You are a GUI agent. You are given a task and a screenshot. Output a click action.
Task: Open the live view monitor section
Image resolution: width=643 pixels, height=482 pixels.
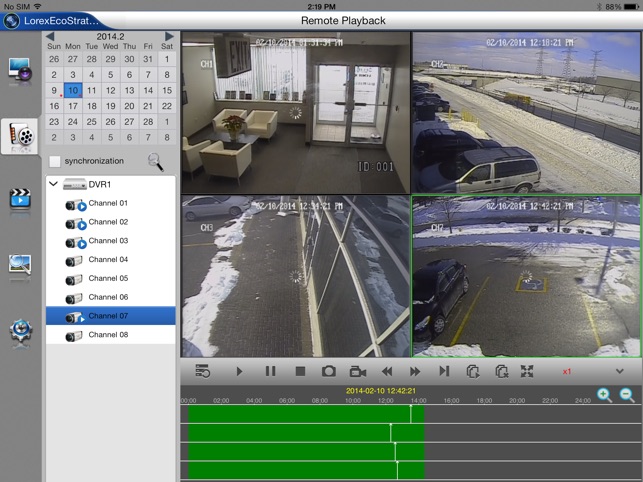(20, 70)
